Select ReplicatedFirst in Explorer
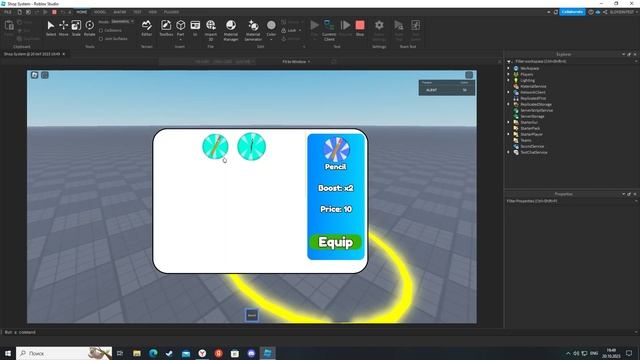Image resolution: width=640 pixels, height=360 pixels. pos(533,98)
